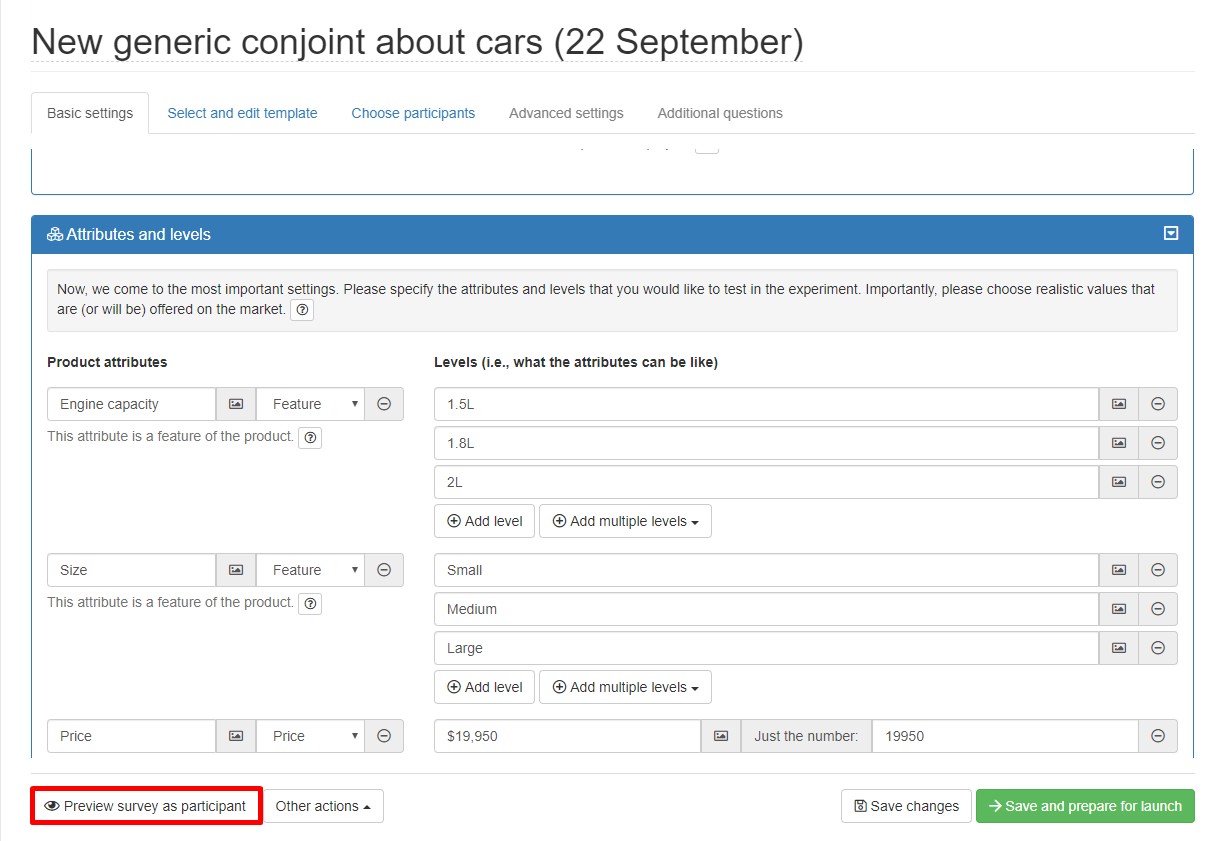The image size is (1223, 841).
Task: Open help for Engine capacity feature note
Action: pos(310,437)
